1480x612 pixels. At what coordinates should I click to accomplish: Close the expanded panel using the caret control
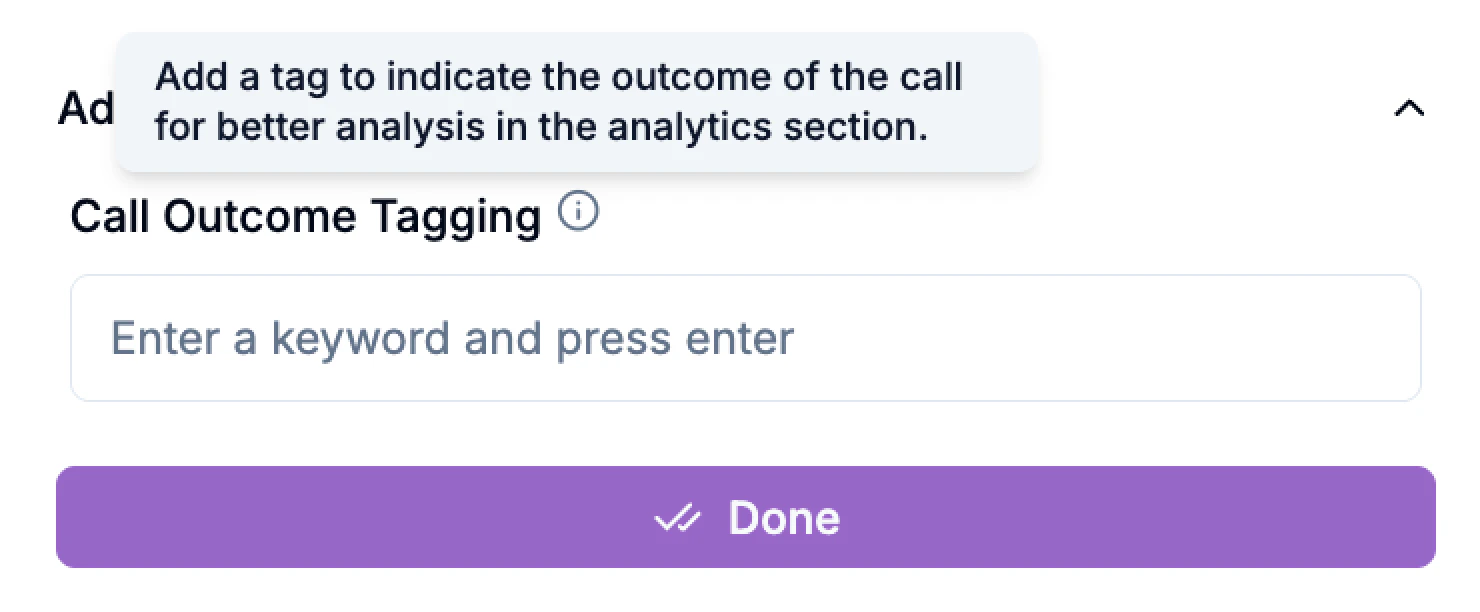coord(1409,108)
